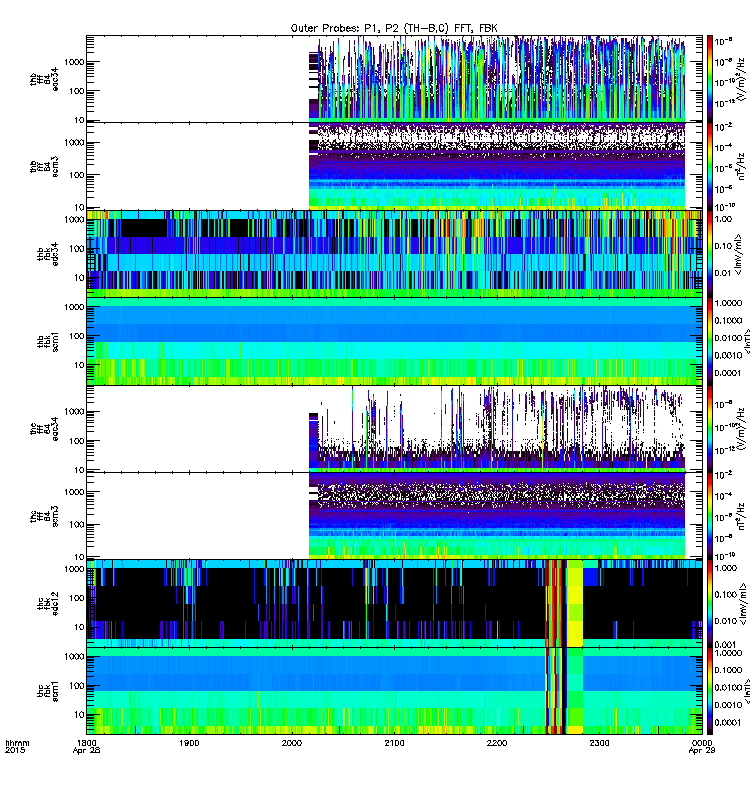Click the 'thc fff 64 scm3' panel axis label

click(44, 516)
